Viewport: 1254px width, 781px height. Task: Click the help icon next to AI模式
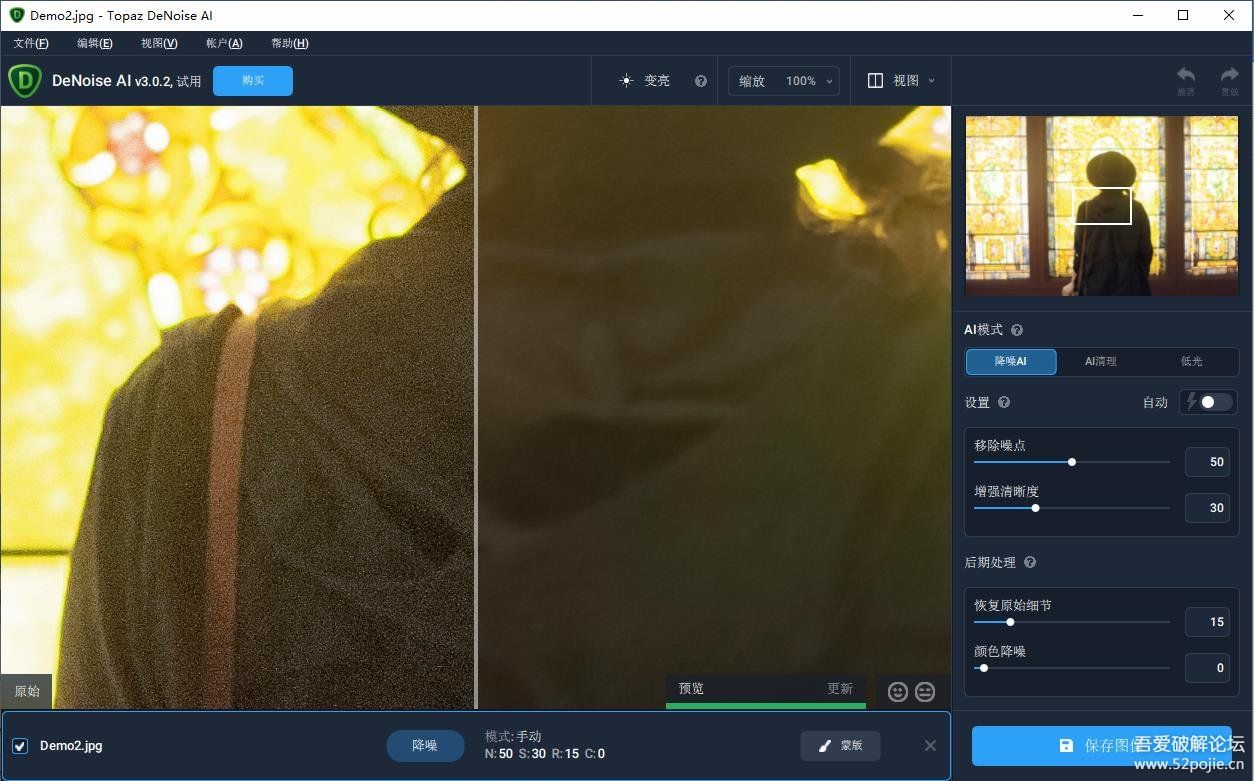pos(1016,330)
